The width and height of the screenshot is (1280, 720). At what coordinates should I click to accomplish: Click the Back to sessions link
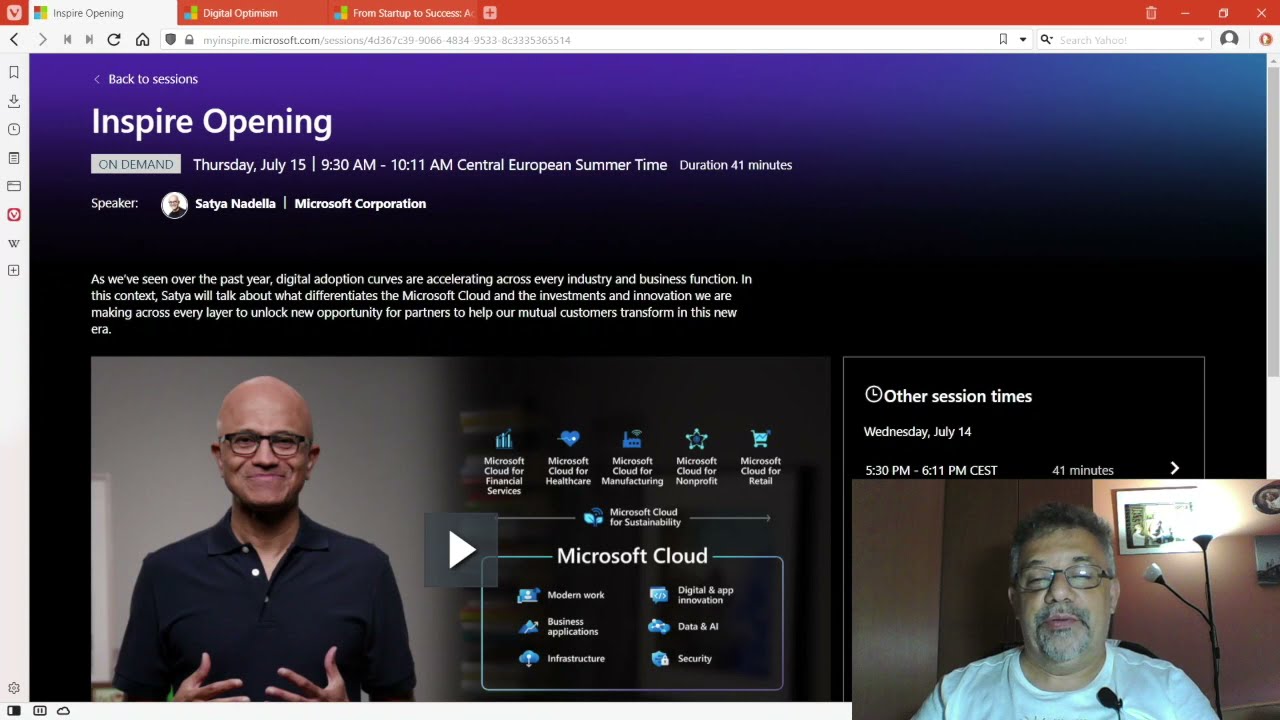[x=145, y=79]
